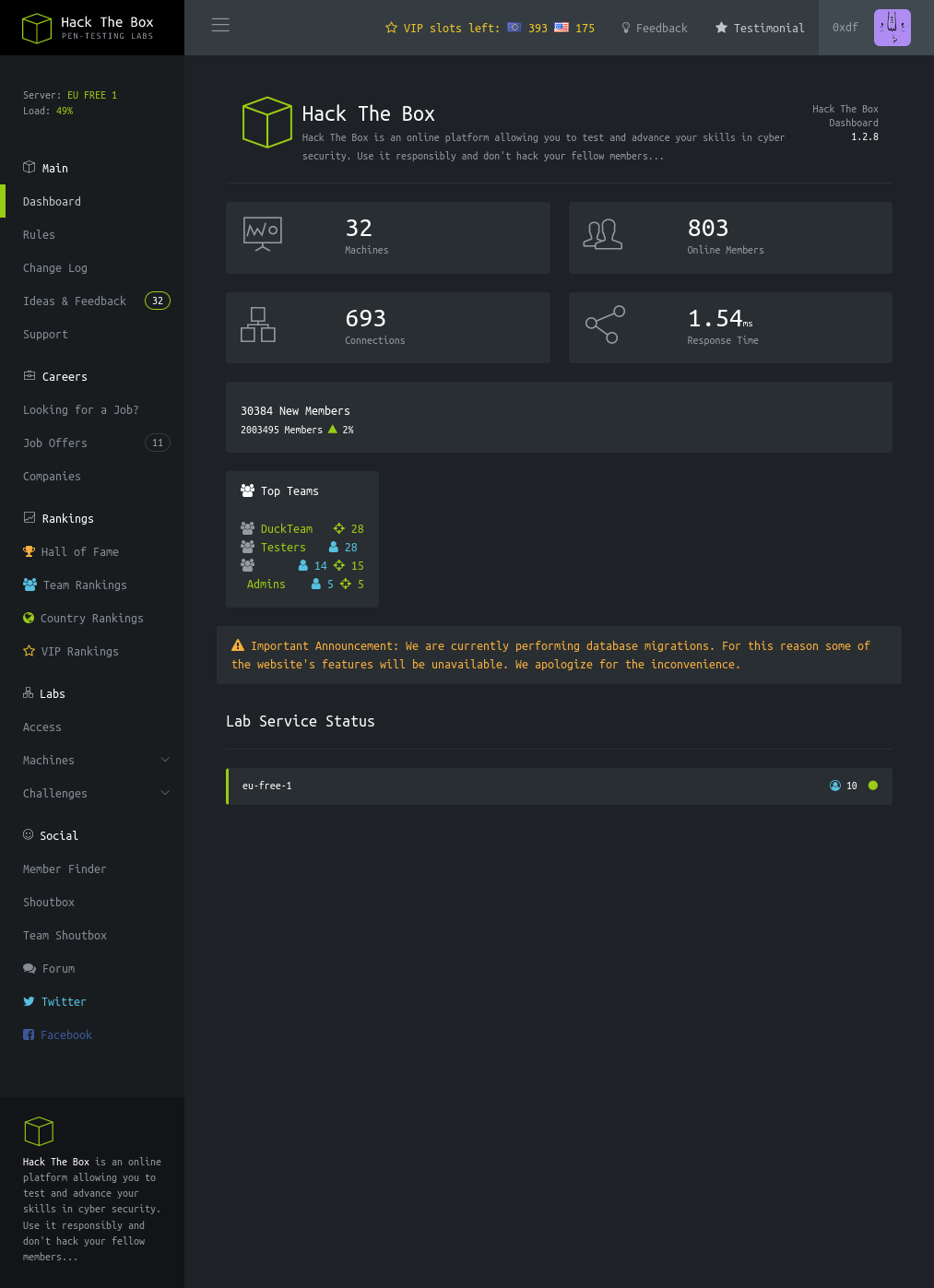Open Ideas & Feedback page
Image resolution: width=934 pixels, height=1288 pixels.
pos(75,301)
